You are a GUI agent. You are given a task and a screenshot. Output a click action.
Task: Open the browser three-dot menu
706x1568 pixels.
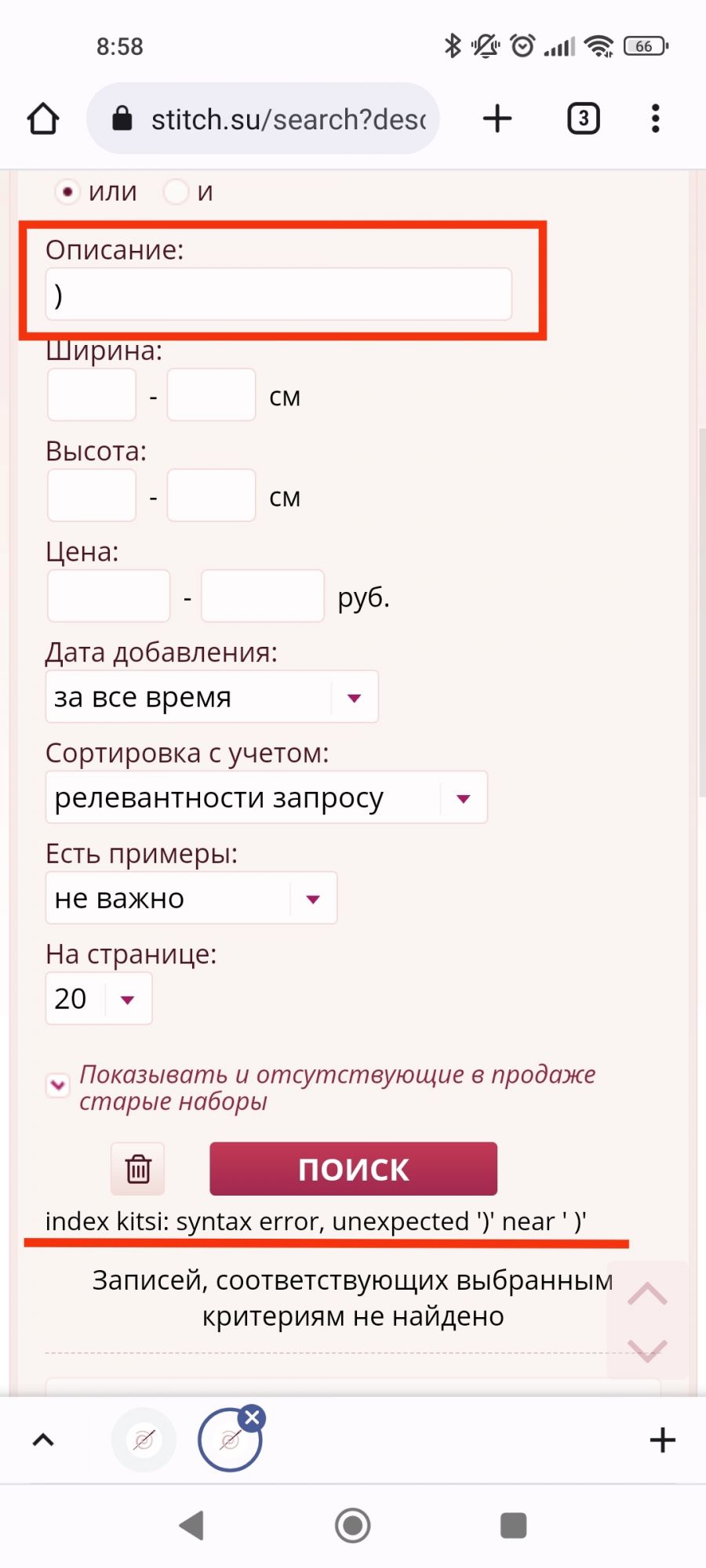(x=656, y=119)
